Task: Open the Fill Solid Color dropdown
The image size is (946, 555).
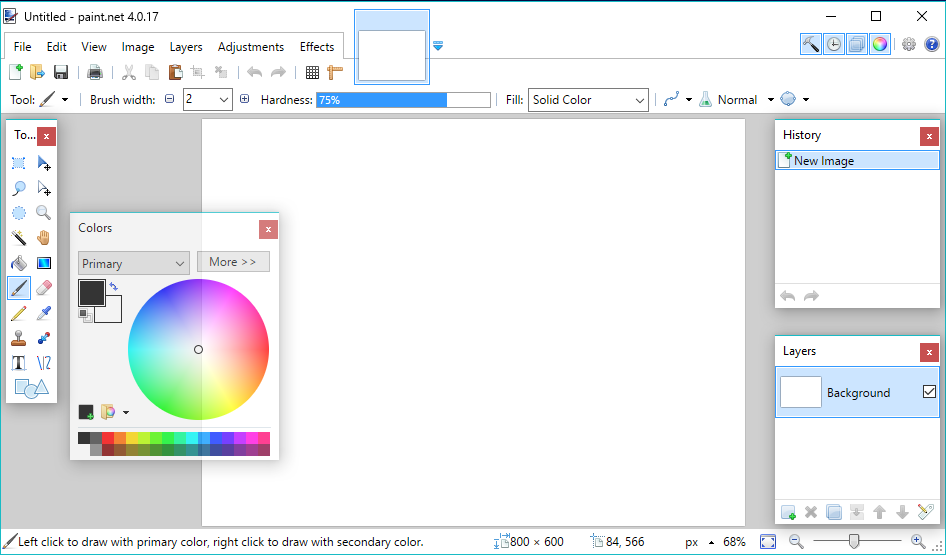Action: (x=589, y=100)
